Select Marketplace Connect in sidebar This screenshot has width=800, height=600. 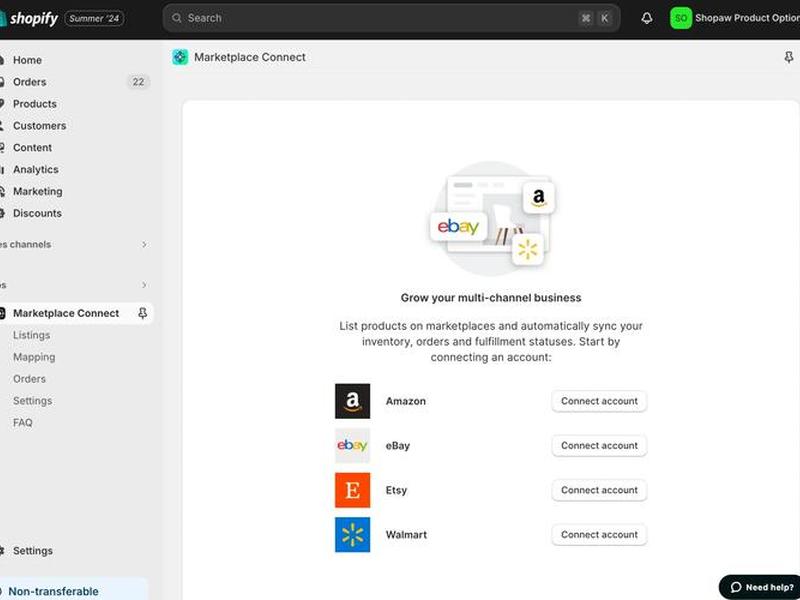[66, 313]
